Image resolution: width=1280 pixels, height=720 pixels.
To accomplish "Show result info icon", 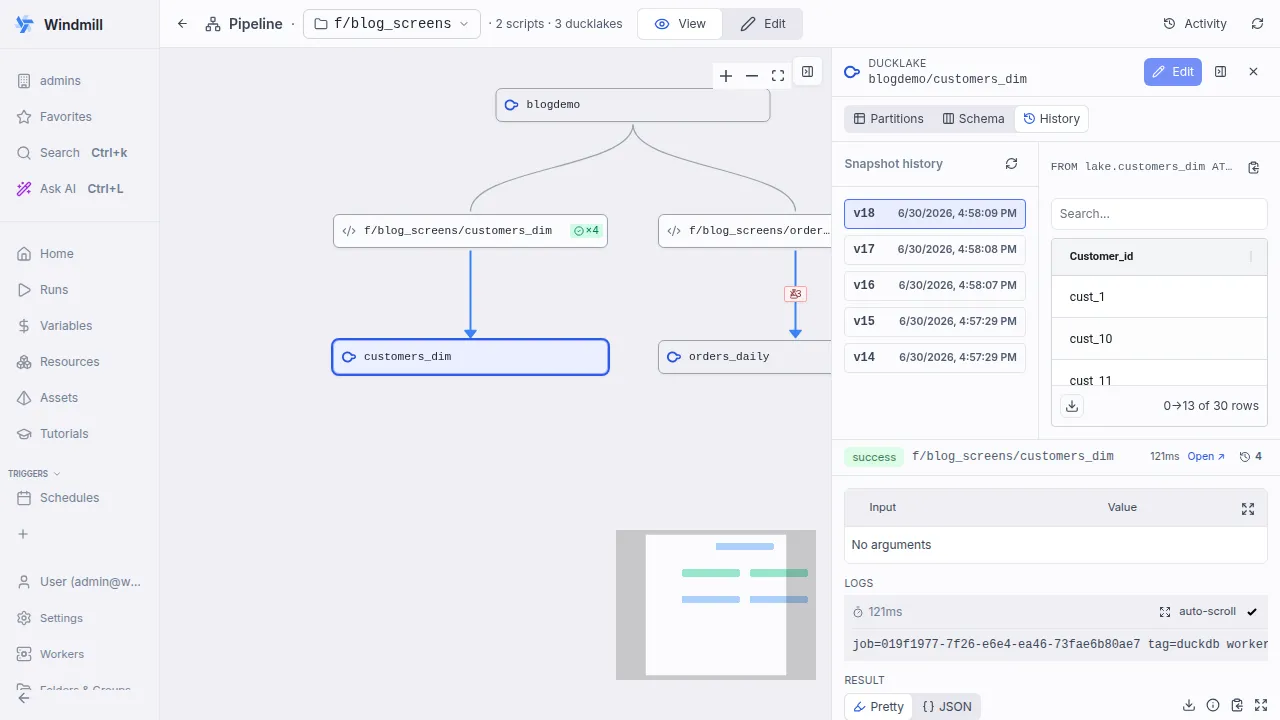I will coord(1213,705).
